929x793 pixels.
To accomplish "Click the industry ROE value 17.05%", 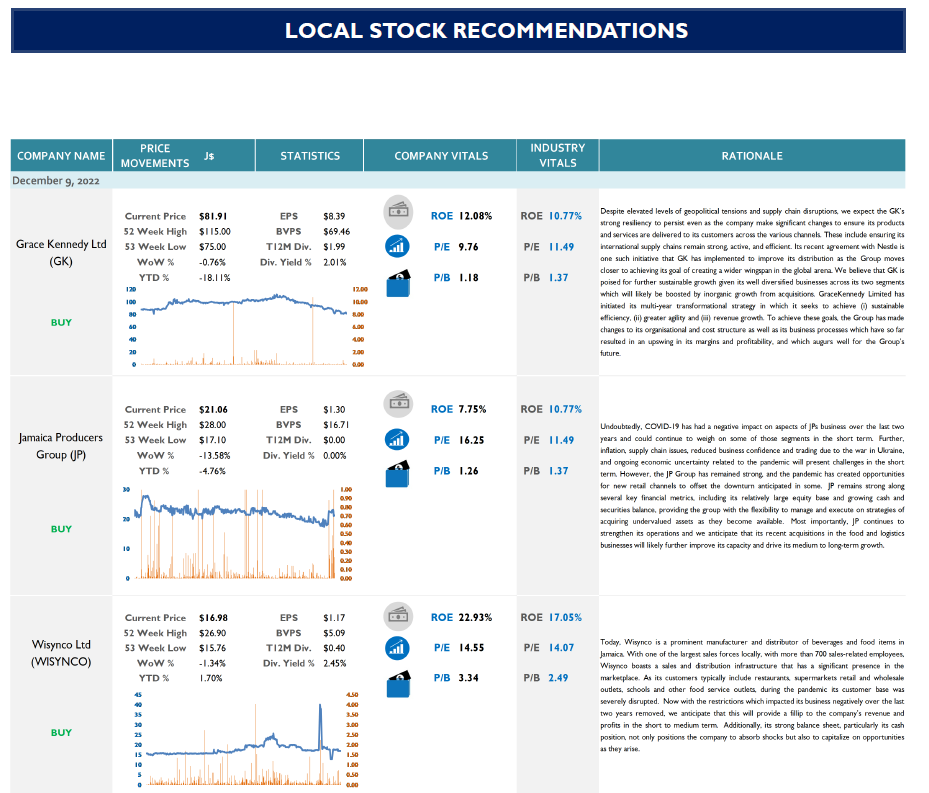I will [565, 617].
